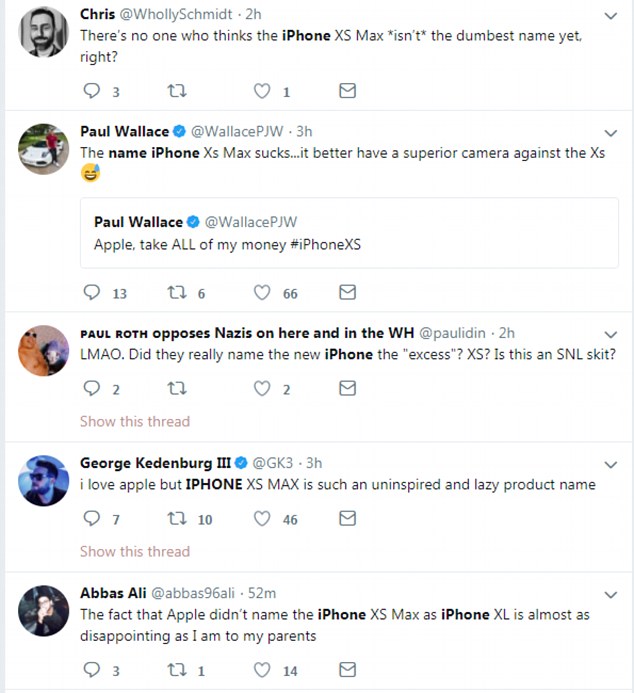Open options chevron on Chris's tweet
634x693 pixels.
point(611,16)
